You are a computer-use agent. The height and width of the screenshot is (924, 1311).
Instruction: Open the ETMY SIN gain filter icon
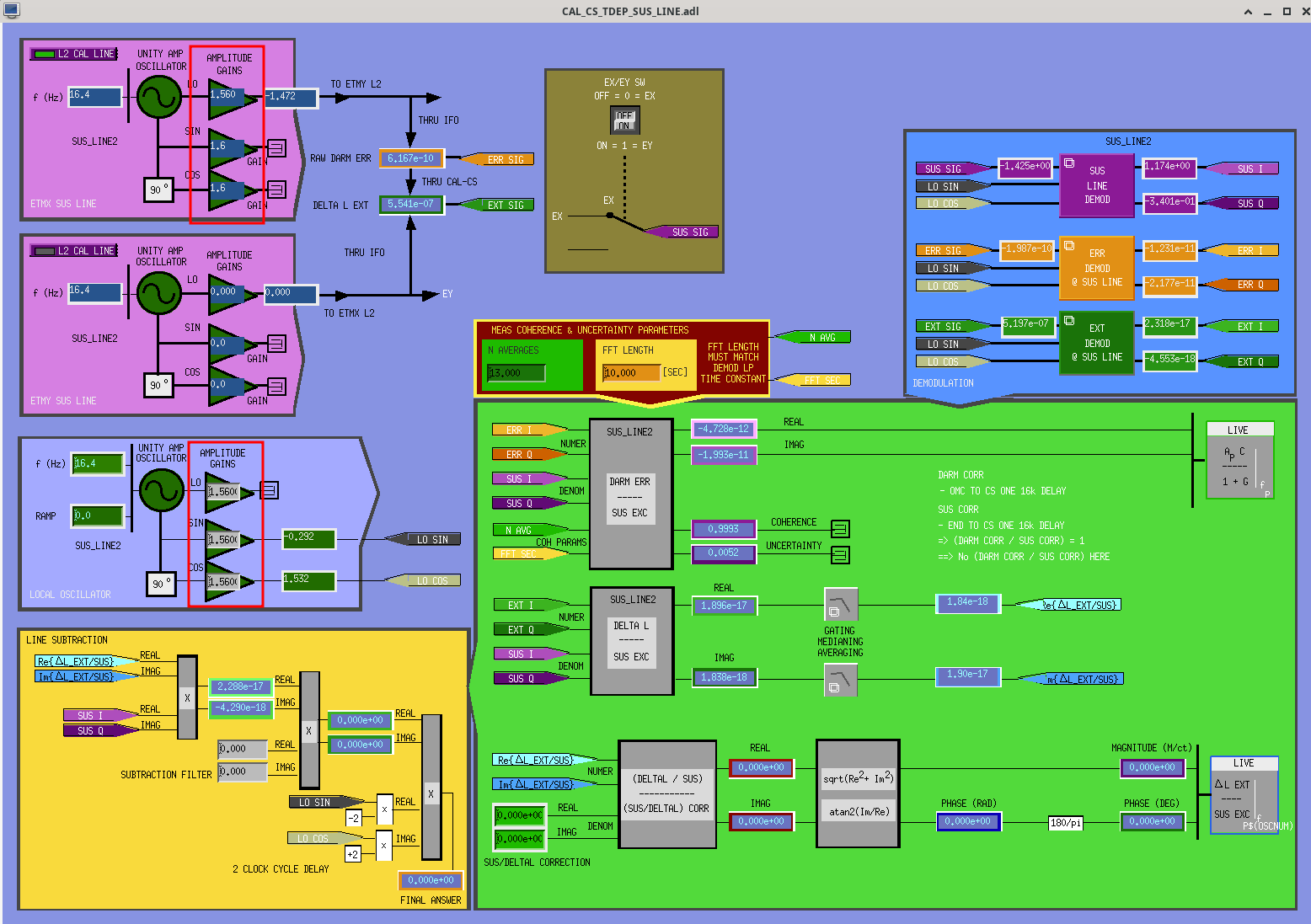point(276,344)
